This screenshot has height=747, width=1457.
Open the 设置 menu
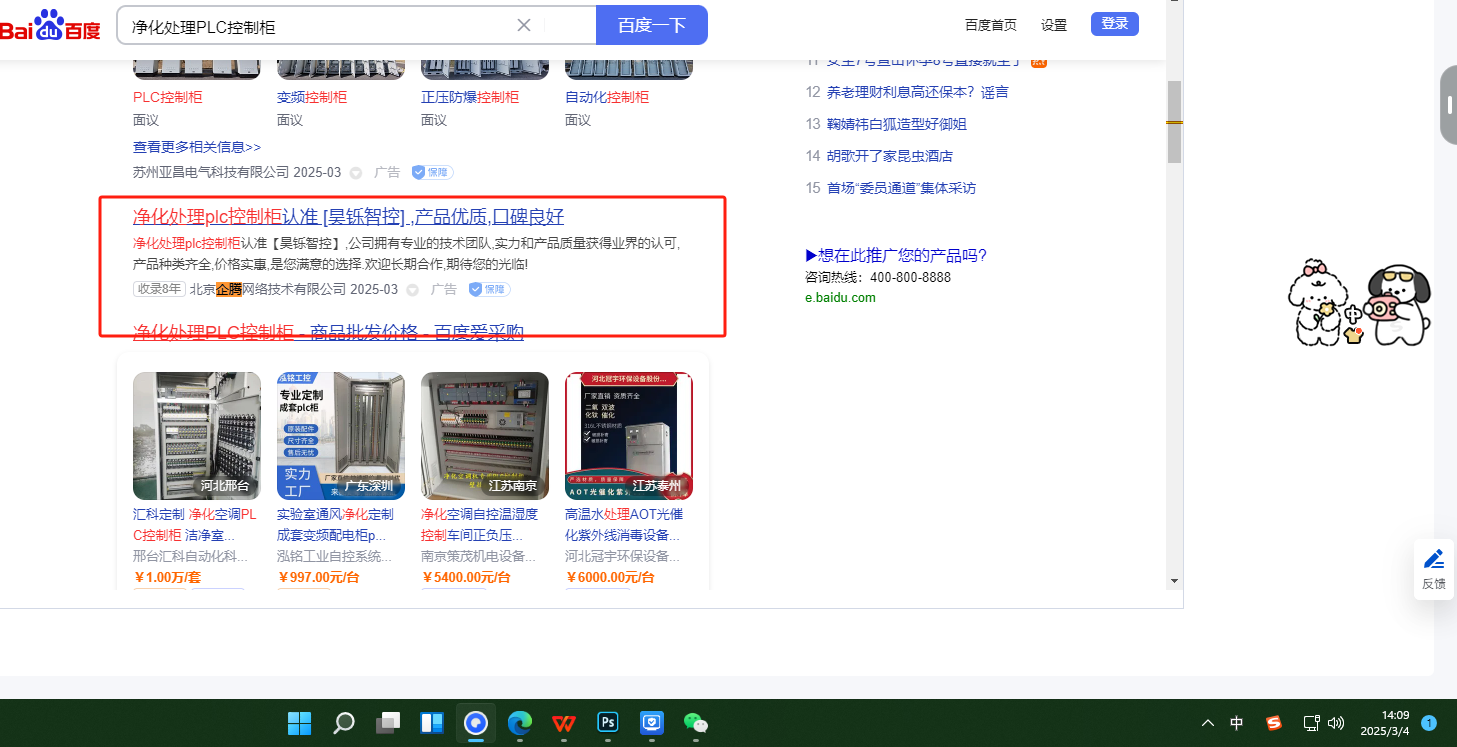1054,25
